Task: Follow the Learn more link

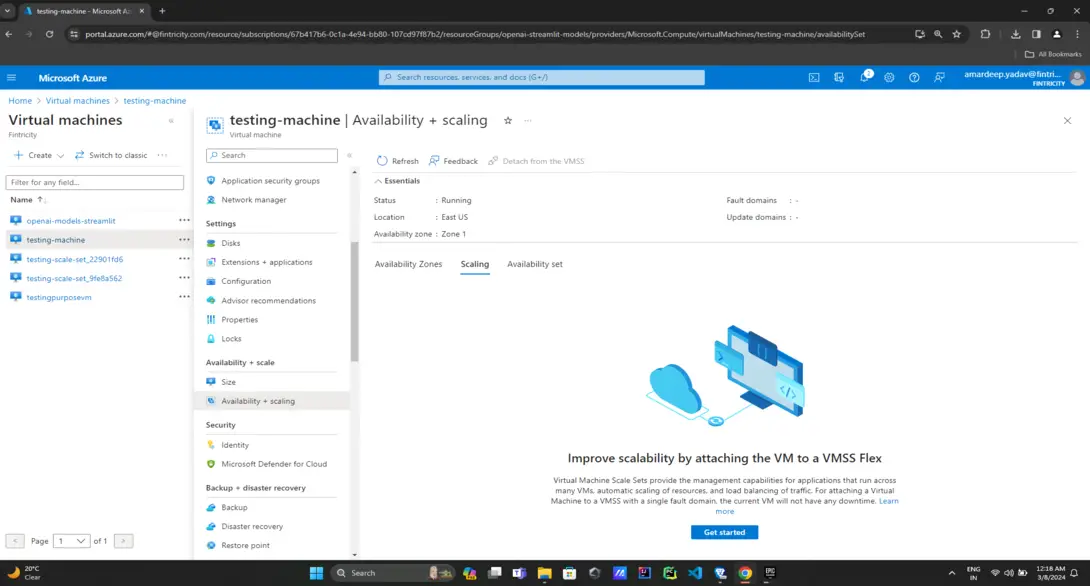Action: tap(888, 501)
